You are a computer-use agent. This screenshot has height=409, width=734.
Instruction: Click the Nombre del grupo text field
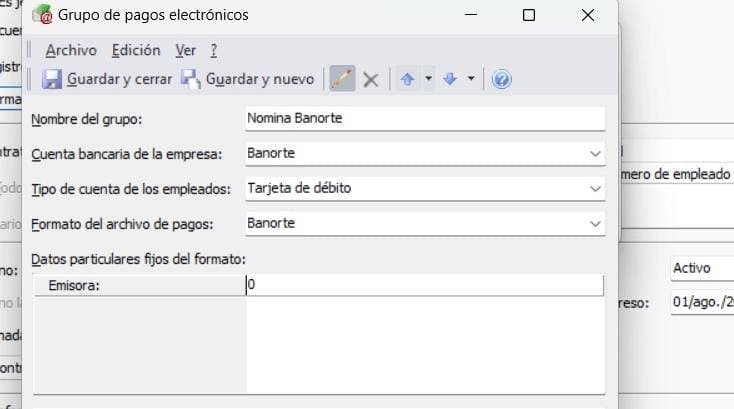[x=425, y=119]
